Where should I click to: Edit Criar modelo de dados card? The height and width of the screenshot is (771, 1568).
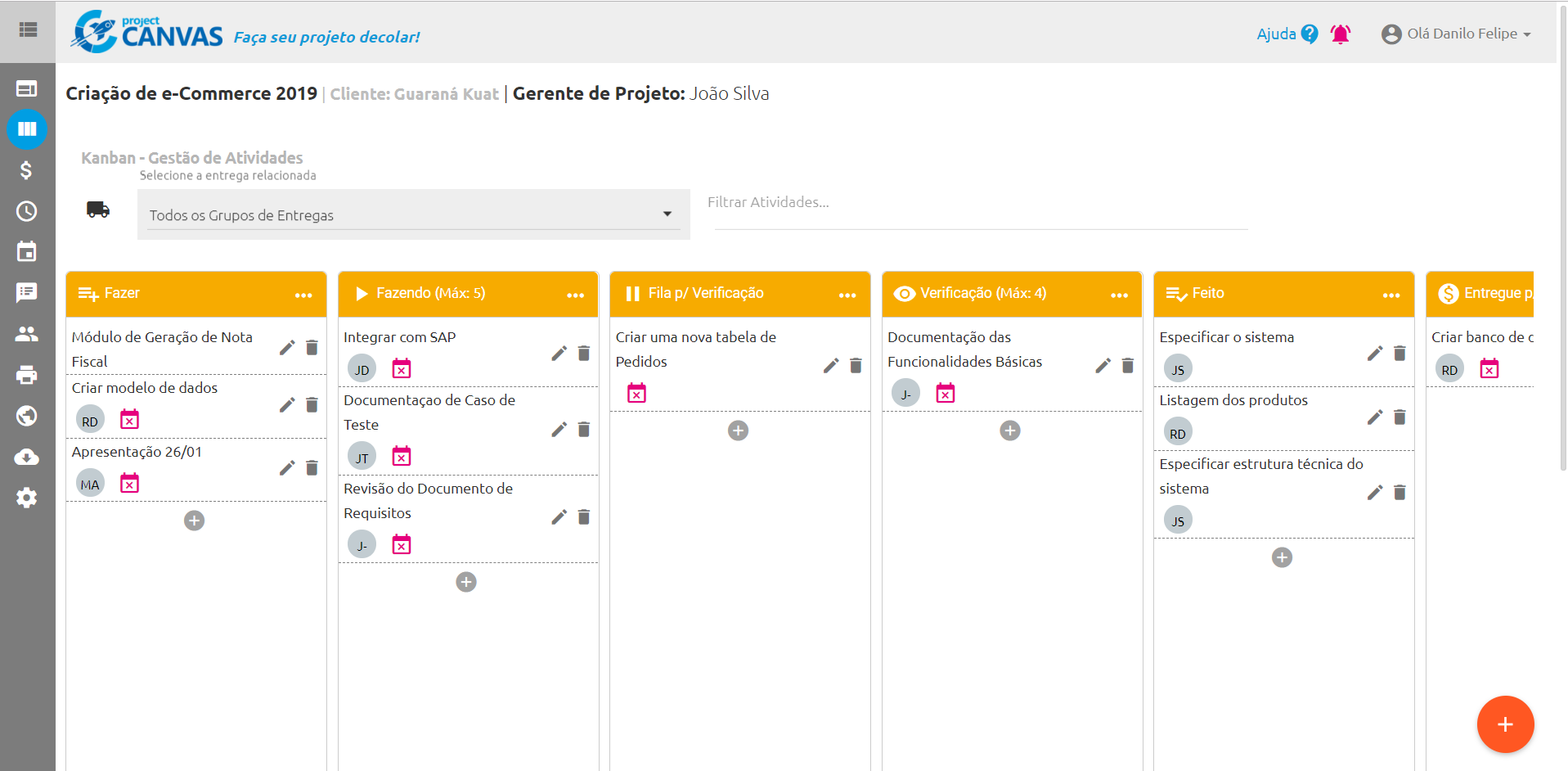click(x=287, y=405)
